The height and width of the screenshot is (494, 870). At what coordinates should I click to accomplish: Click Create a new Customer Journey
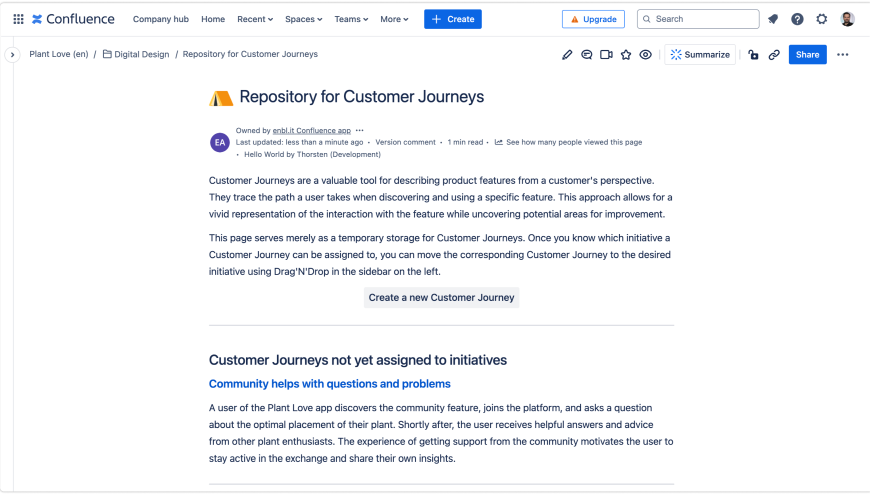click(x=441, y=297)
